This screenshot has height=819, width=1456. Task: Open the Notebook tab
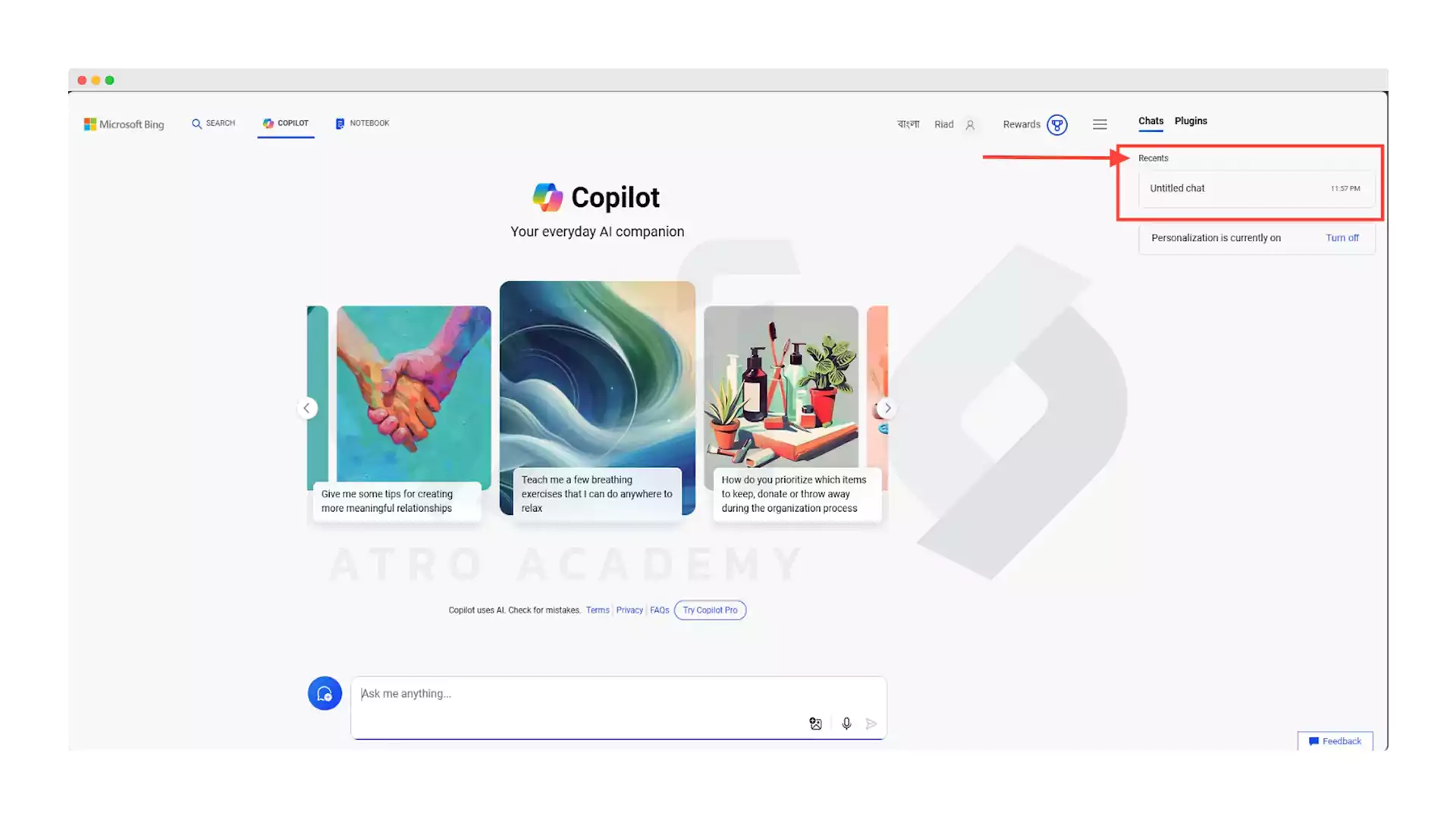[362, 123]
